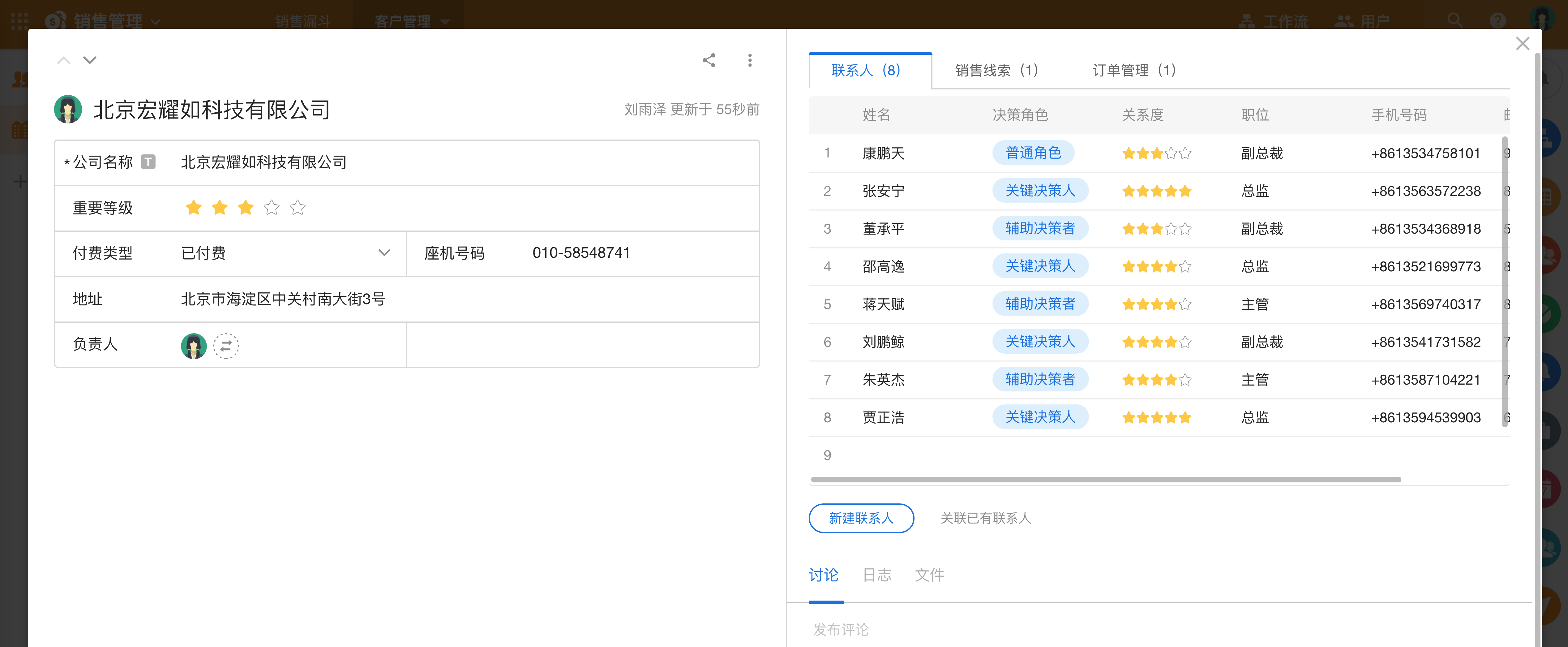Click the owner avatar in 负责人 row
The image size is (1568, 647).
[194, 346]
